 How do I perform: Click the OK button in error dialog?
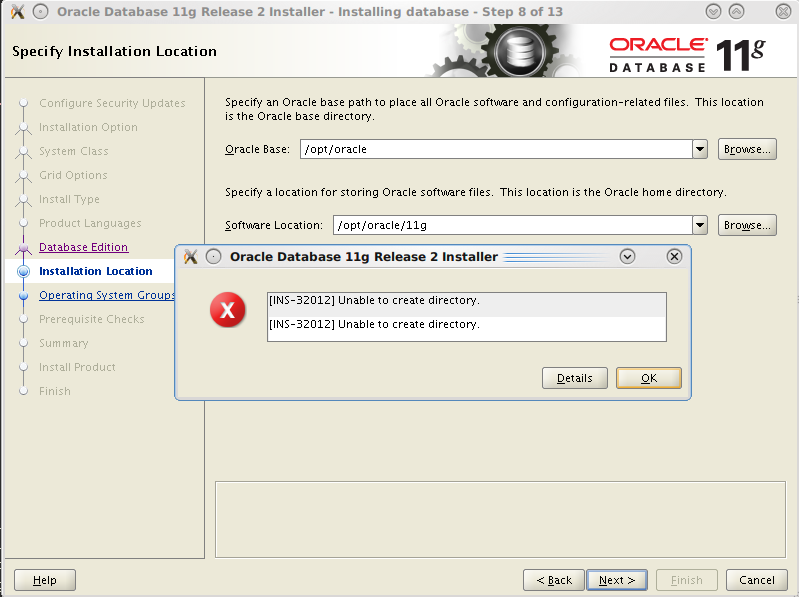click(648, 378)
